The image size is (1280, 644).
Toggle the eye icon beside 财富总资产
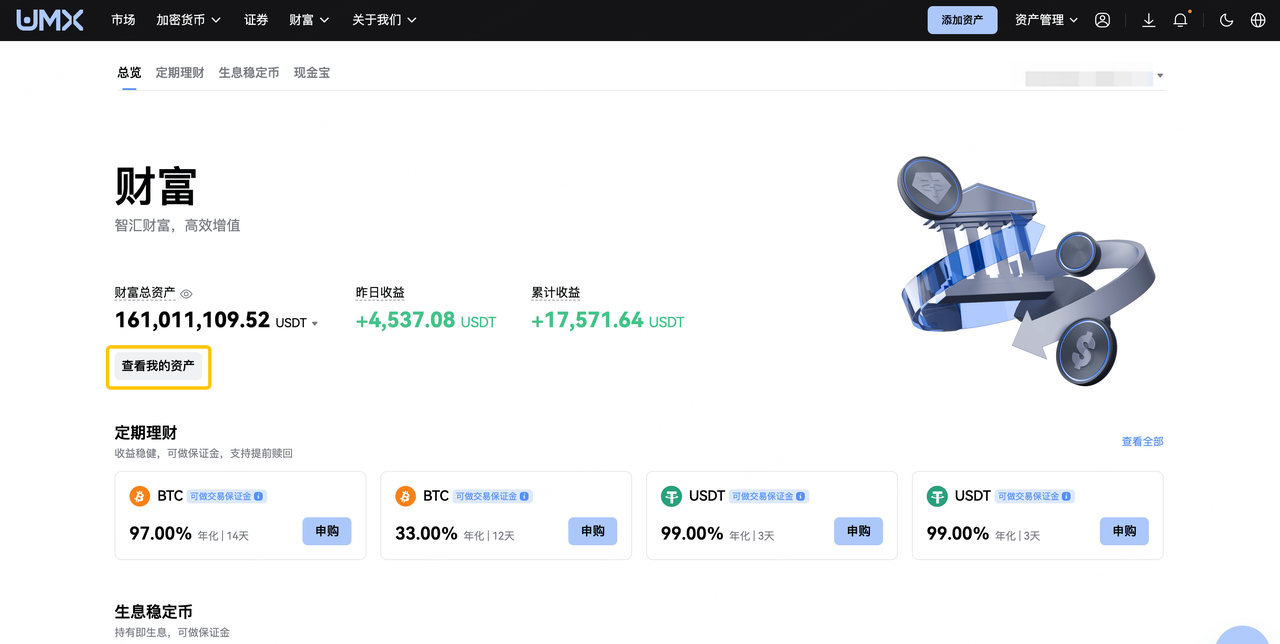pos(186,293)
